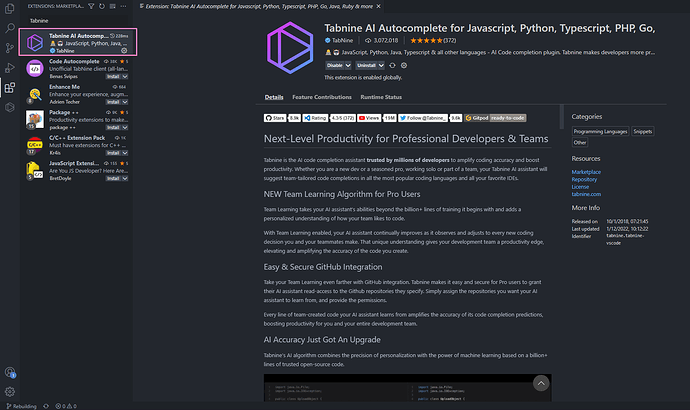
Task: Open Manage settings gear in activity bar
Action: point(10,390)
